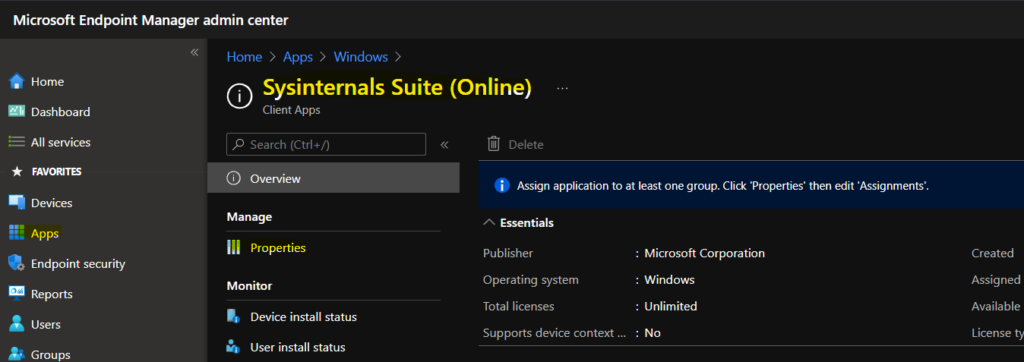Open User install status under Monitor
1024x362 pixels.
[x=297, y=347]
